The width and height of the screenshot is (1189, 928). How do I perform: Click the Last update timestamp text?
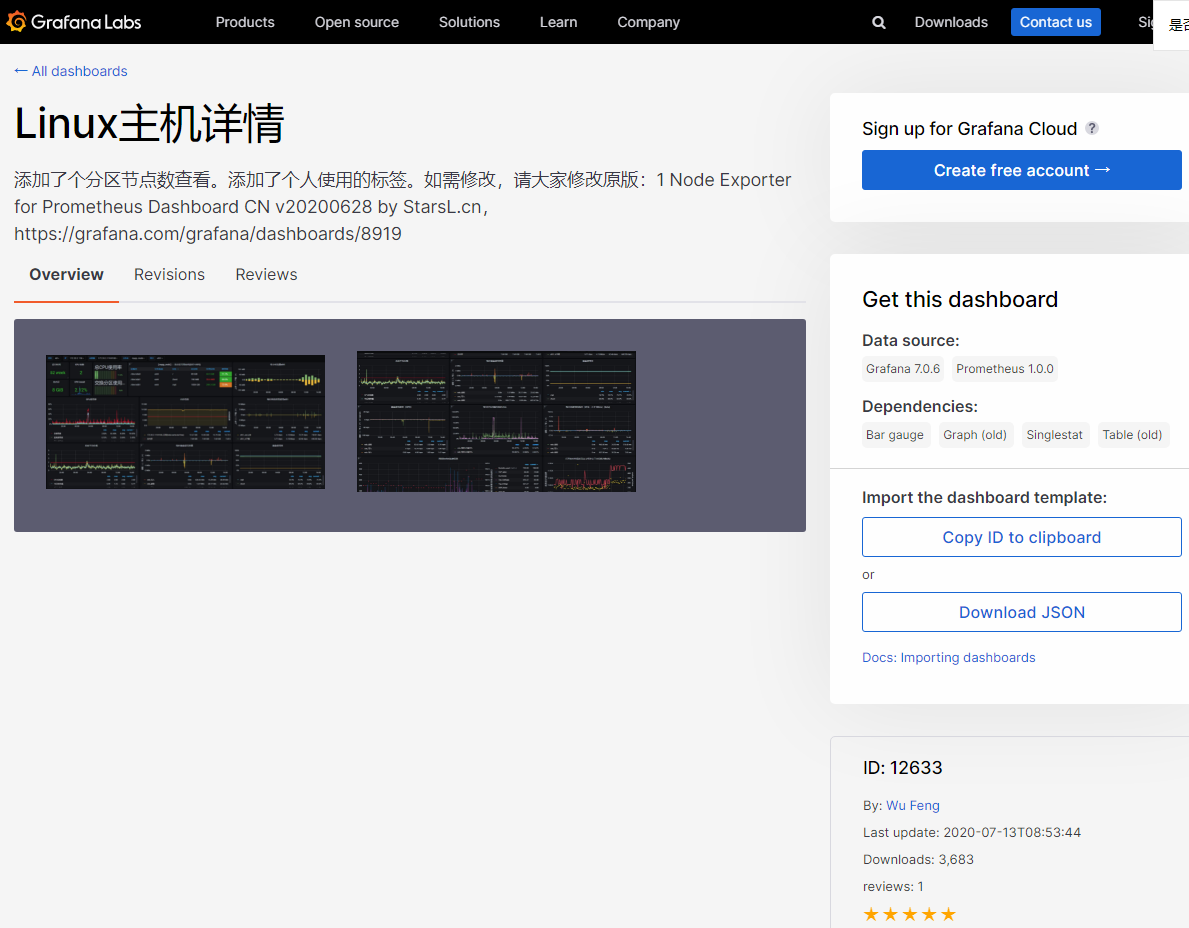pyautogui.click(x=972, y=832)
